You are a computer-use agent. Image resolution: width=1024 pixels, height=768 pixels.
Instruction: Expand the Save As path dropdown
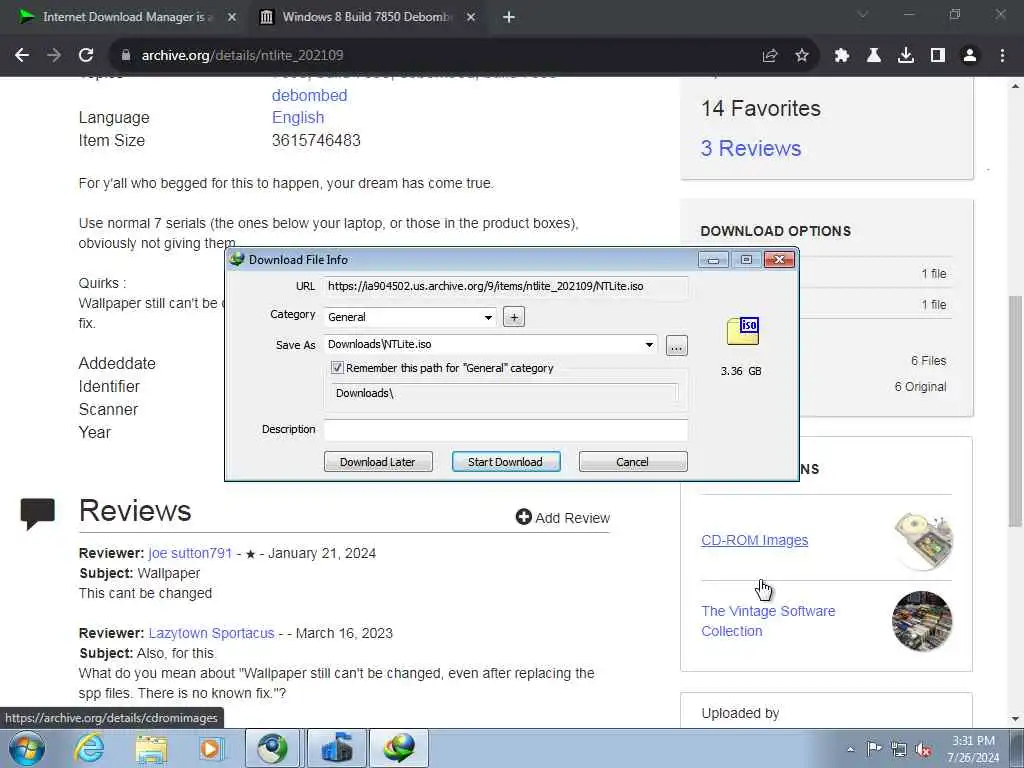click(x=649, y=344)
